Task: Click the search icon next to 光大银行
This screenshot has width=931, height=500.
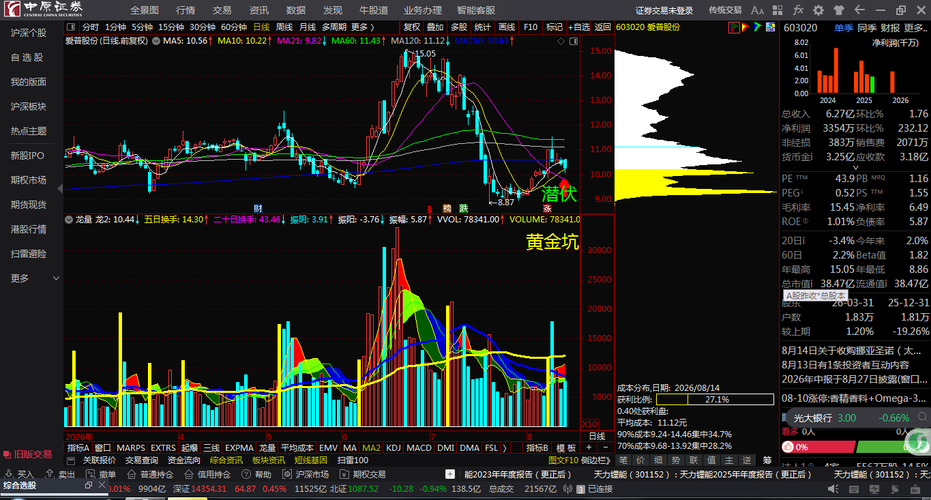Action: 922,417
